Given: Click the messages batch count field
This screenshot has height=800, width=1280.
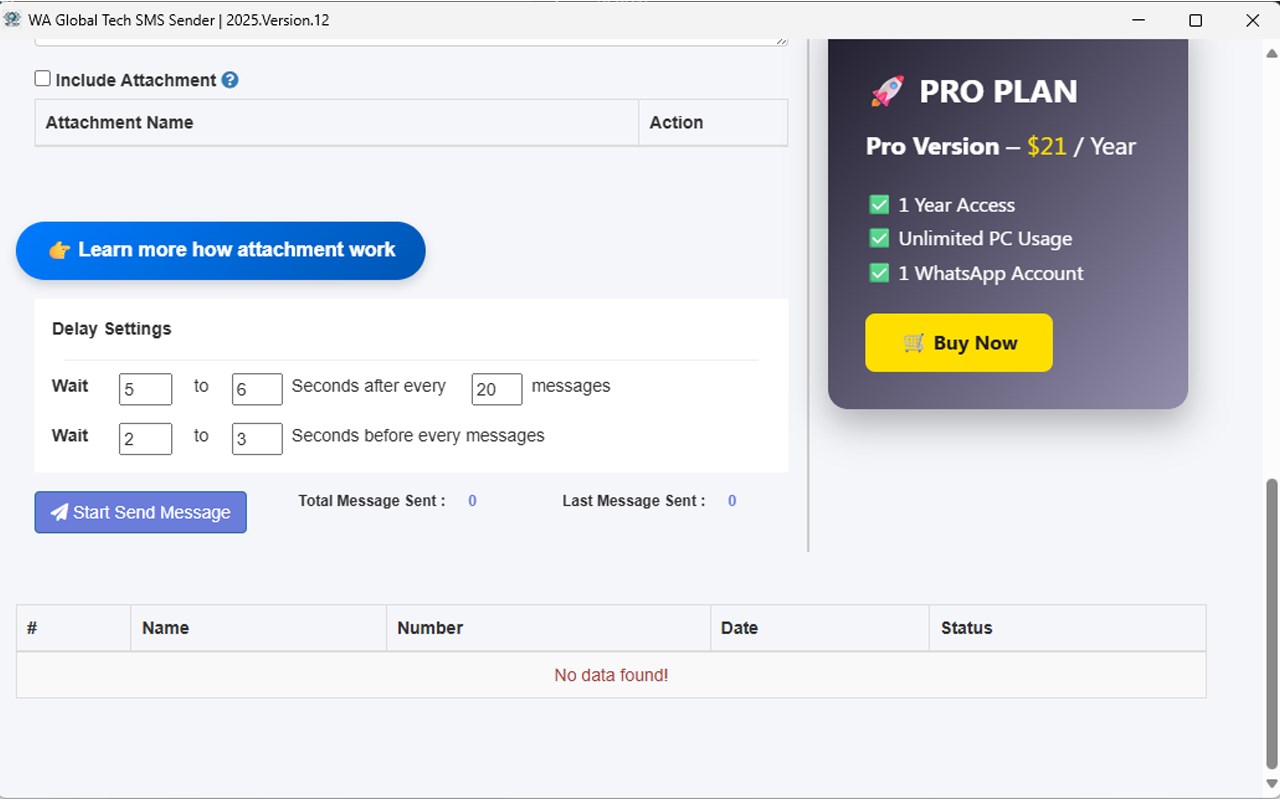Looking at the screenshot, I should 496,389.
